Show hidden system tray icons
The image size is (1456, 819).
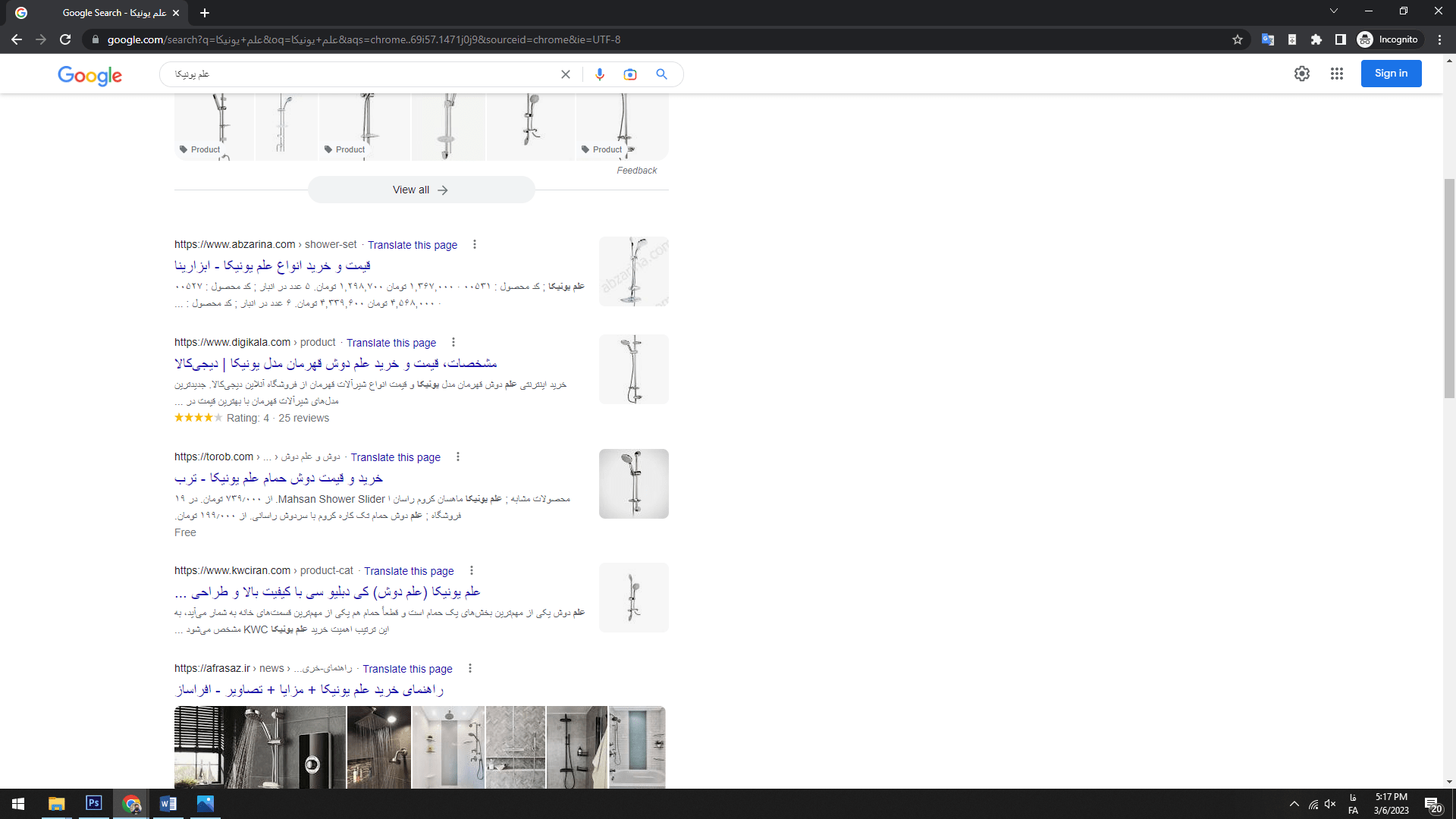(x=1294, y=804)
